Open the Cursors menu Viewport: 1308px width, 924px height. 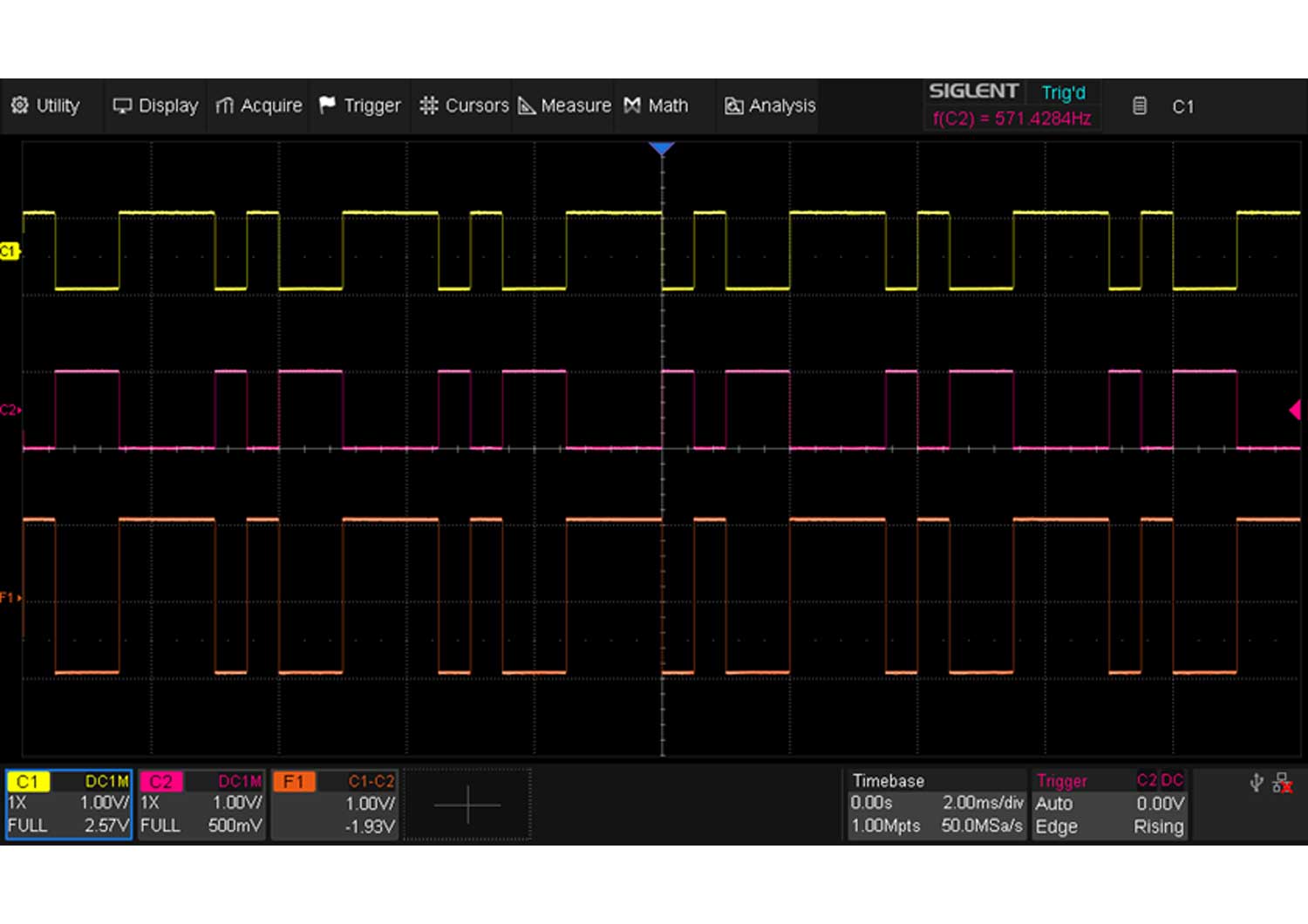[463, 105]
